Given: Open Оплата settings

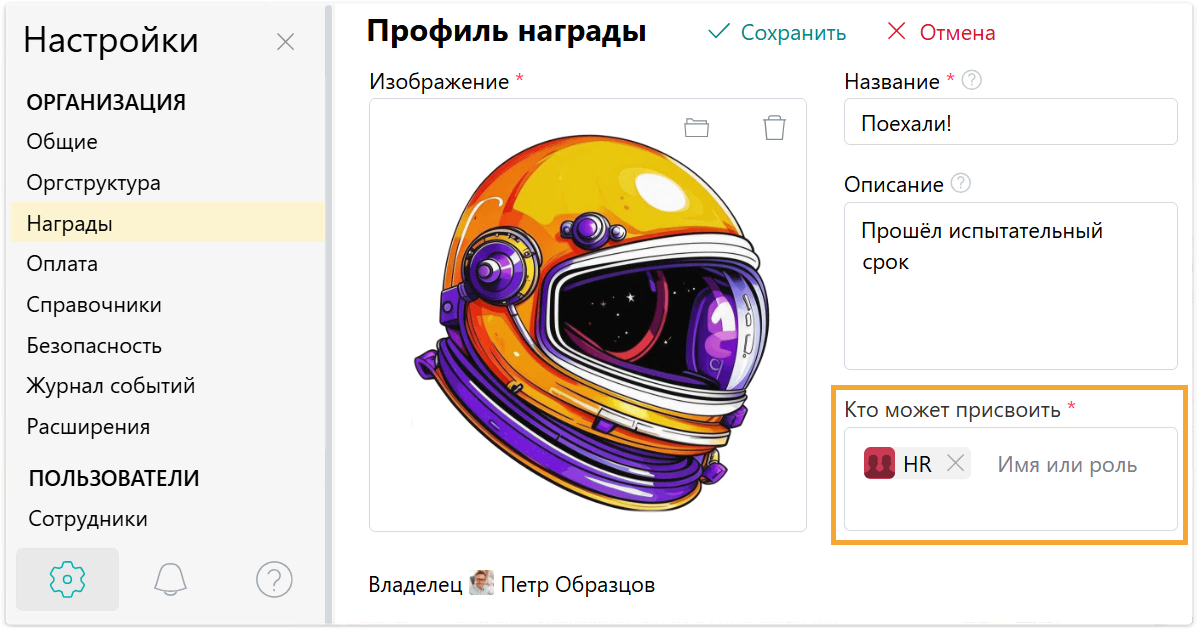Looking at the screenshot, I should [x=62, y=264].
